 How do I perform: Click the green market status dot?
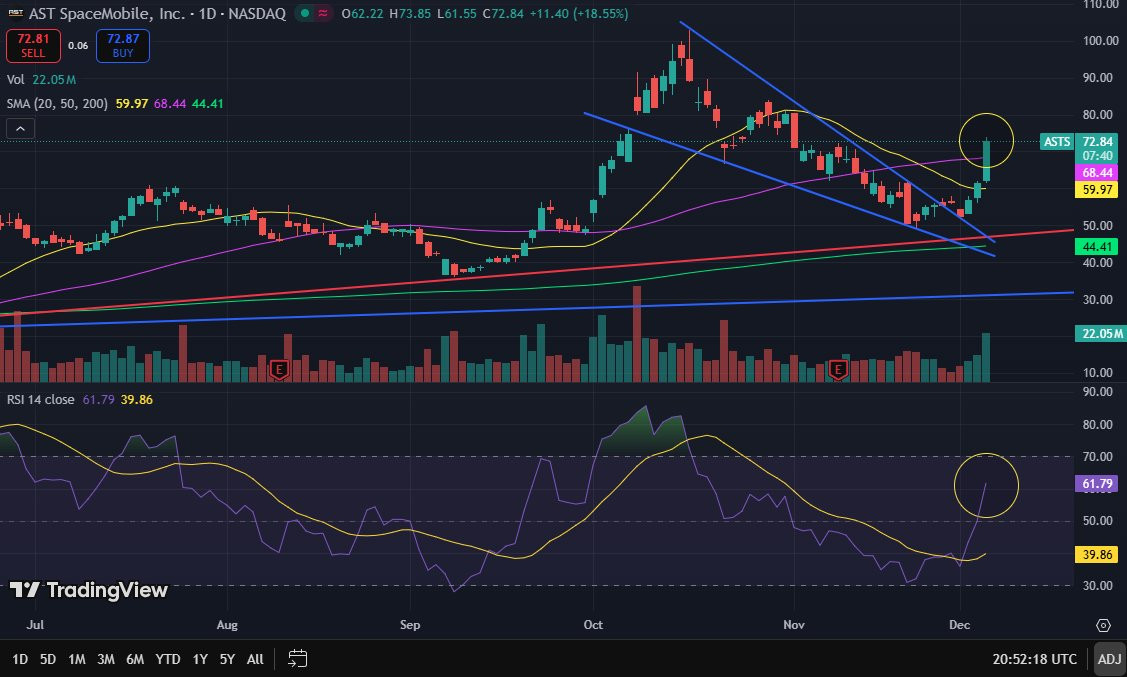point(305,14)
